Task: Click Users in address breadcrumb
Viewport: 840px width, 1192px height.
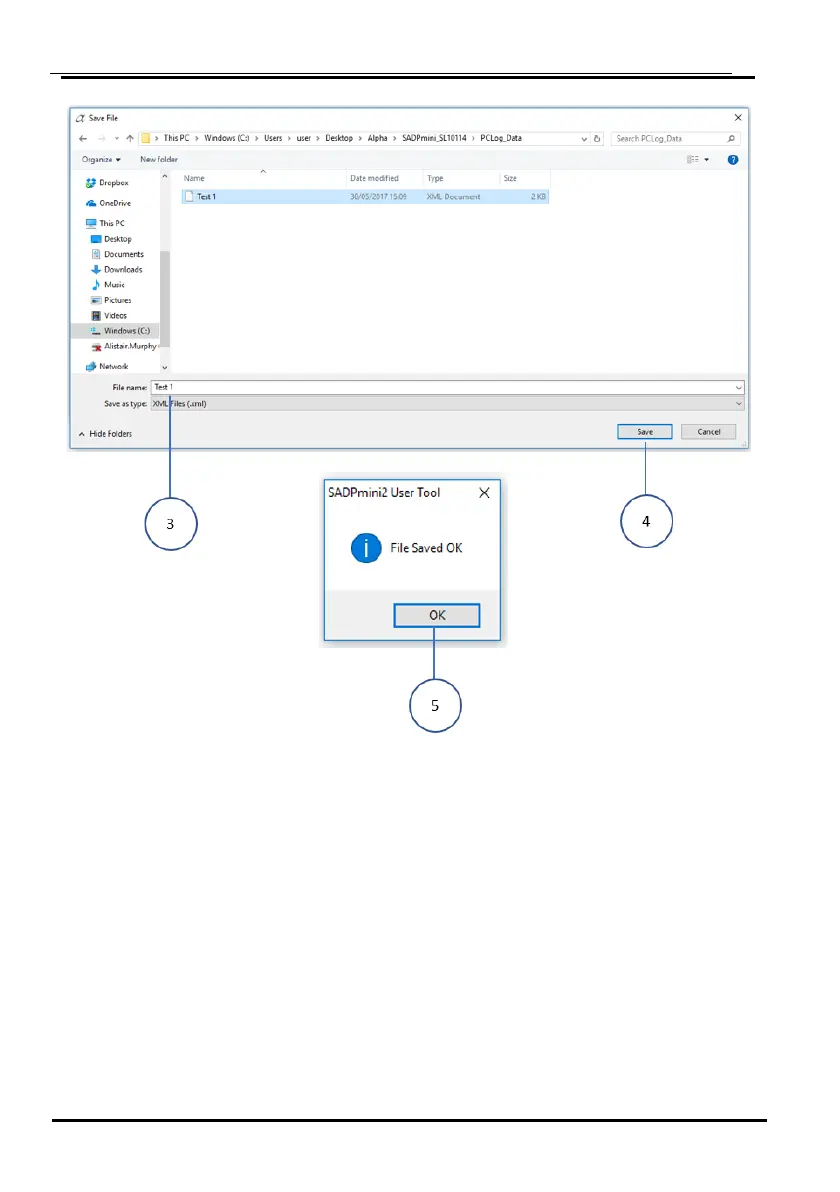Action: (273, 138)
